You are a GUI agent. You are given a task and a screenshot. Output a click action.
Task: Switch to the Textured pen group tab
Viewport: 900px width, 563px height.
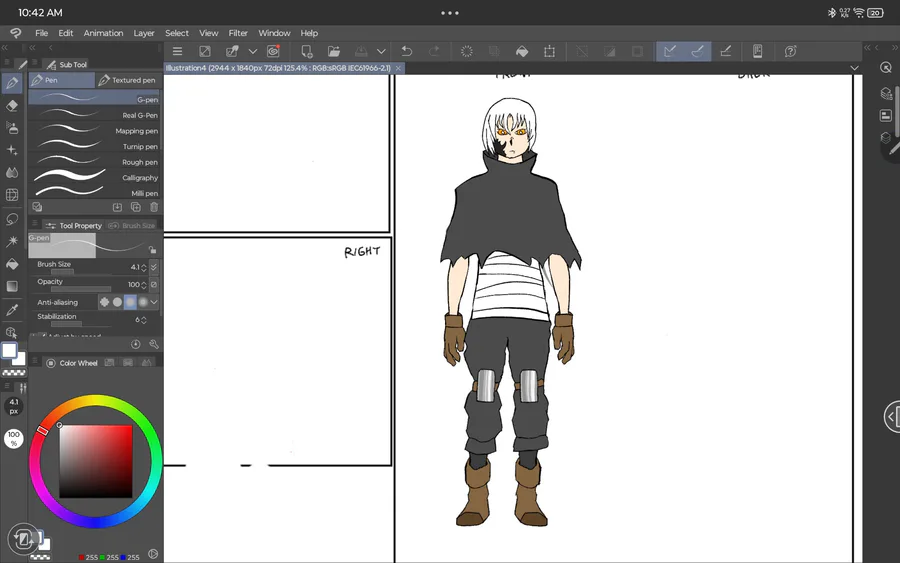(x=127, y=80)
